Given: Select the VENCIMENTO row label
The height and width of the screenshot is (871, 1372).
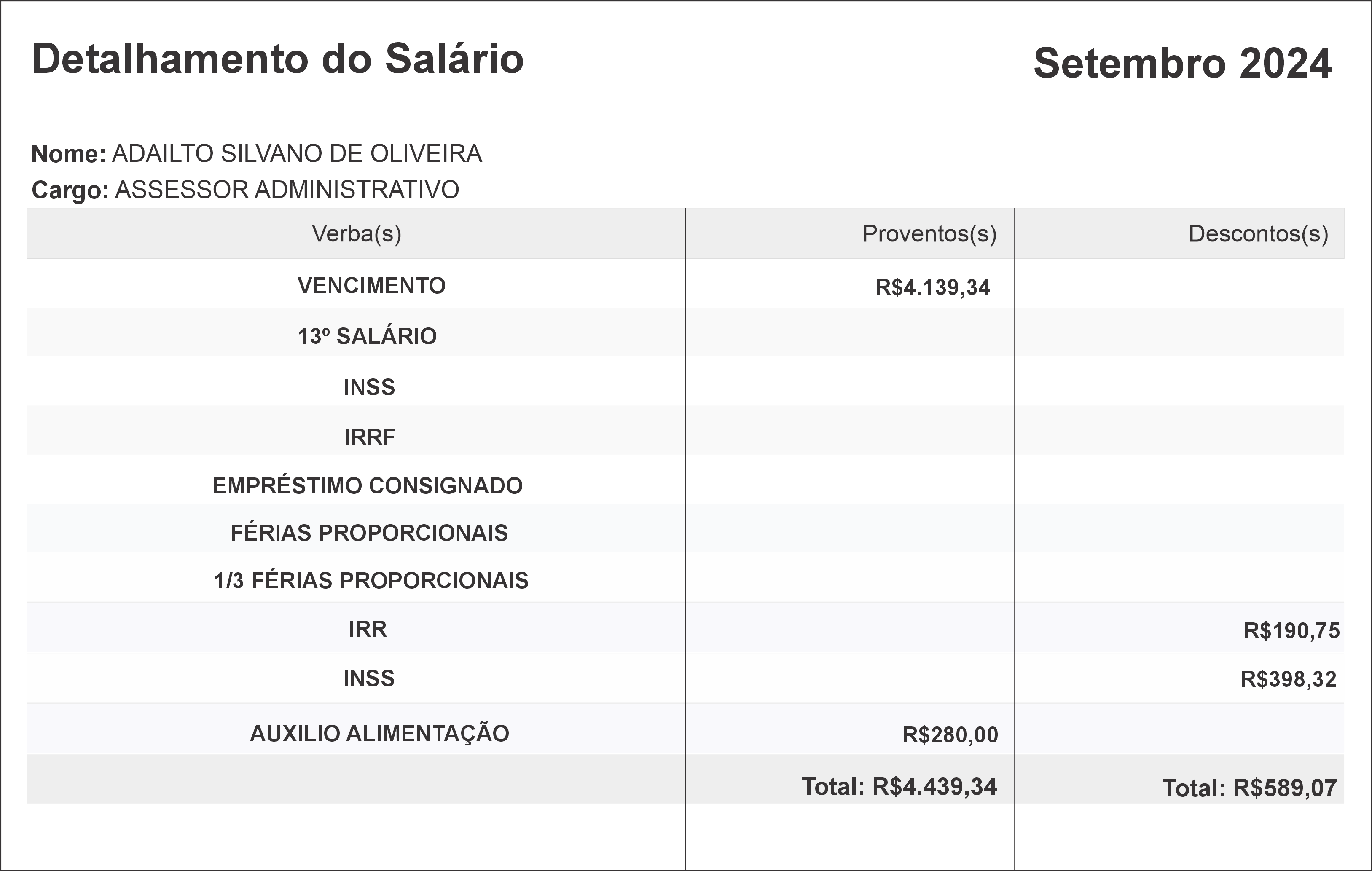Looking at the screenshot, I should click(371, 285).
